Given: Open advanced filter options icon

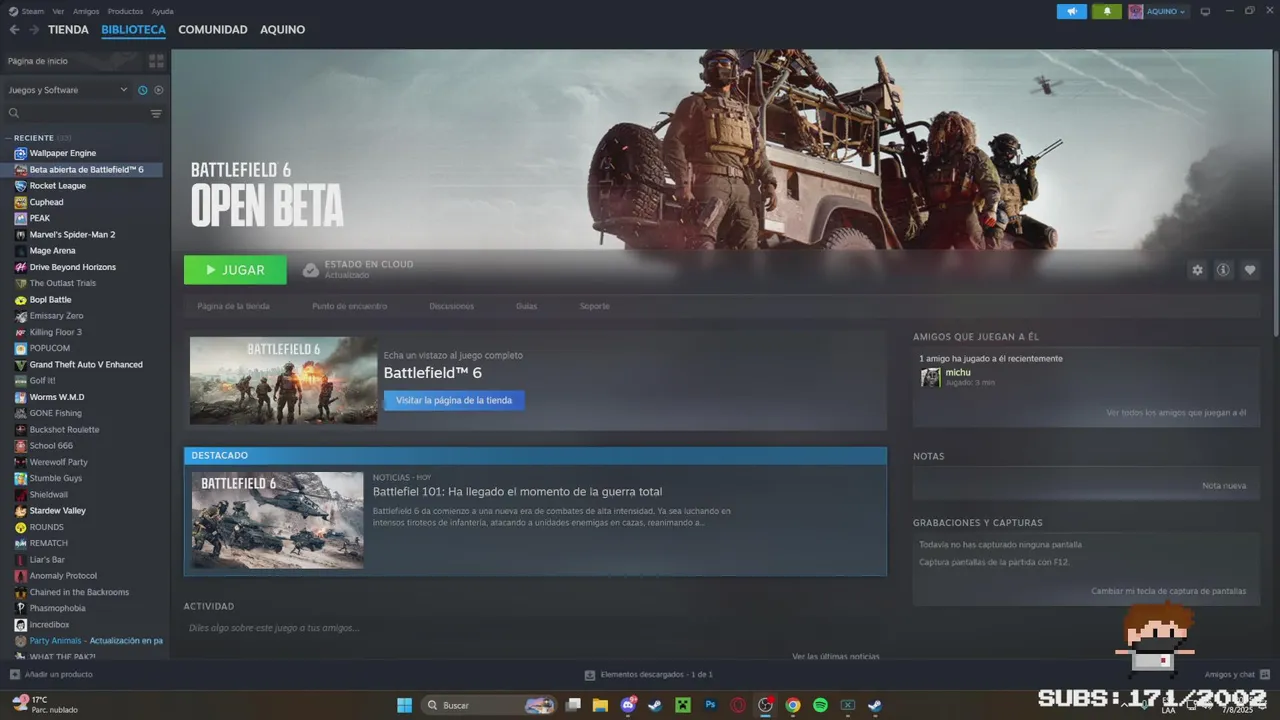Looking at the screenshot, I should pos(156,114).
